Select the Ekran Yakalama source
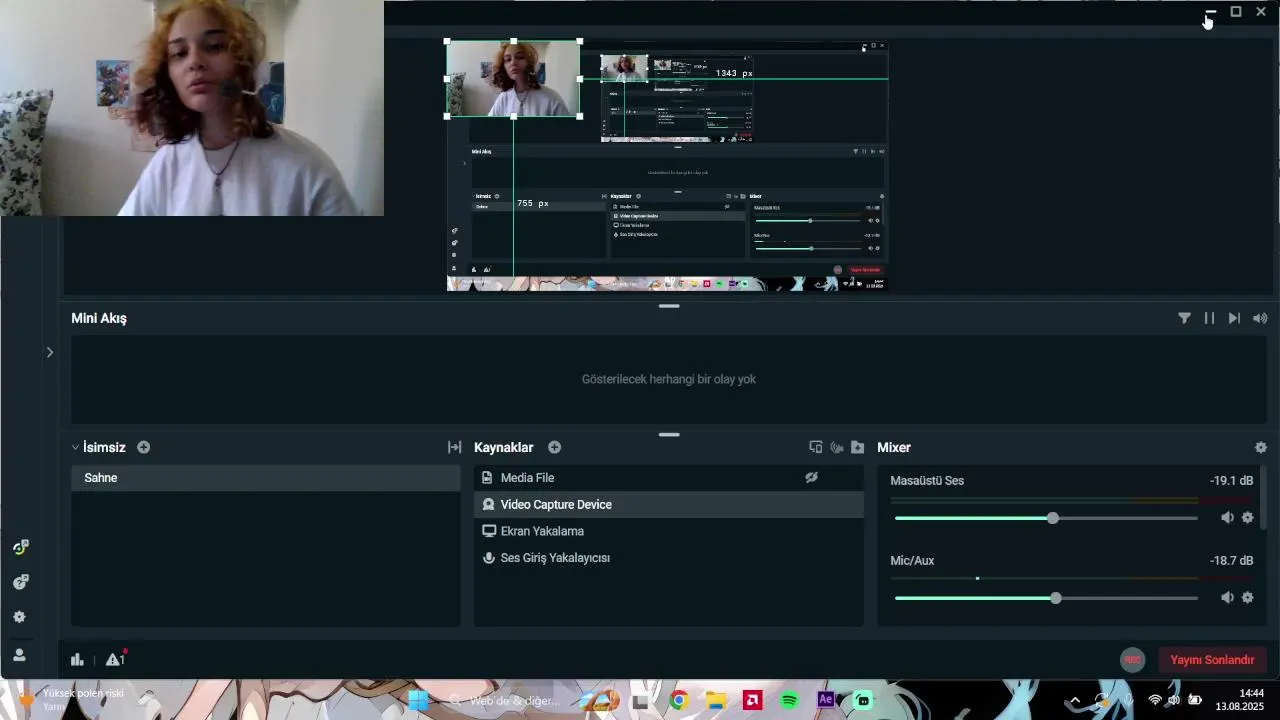This screenshot has height=720, width=1280. click(668, 531)
